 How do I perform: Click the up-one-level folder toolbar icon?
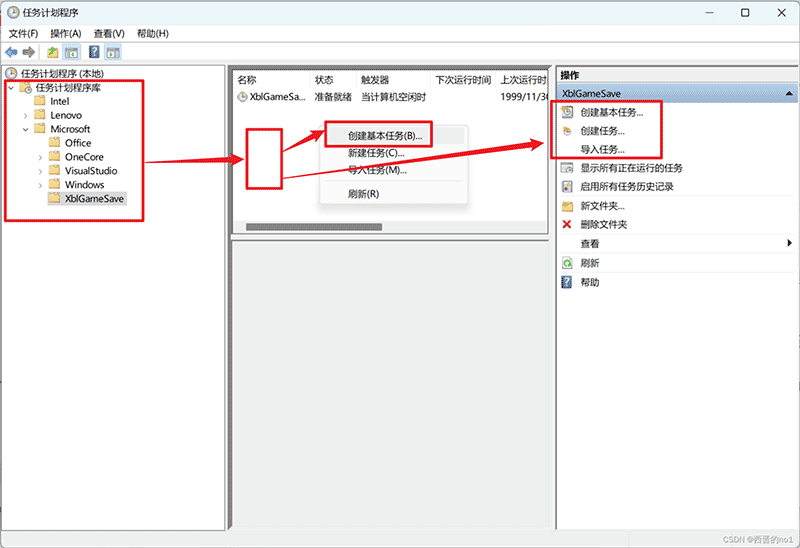pyautogui.click(x=52, y=52)
